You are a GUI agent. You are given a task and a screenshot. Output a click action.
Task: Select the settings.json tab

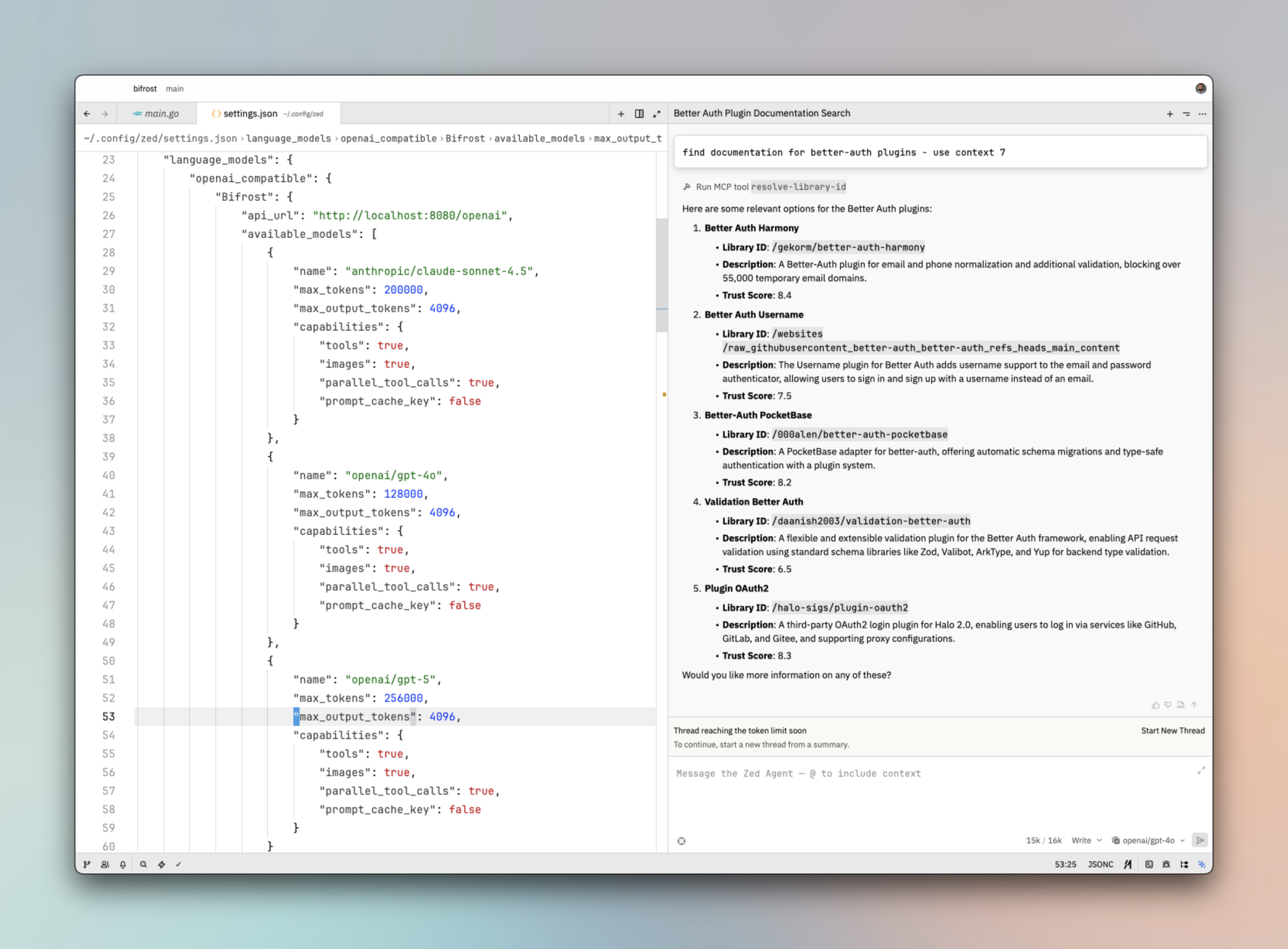pos(250,114)
